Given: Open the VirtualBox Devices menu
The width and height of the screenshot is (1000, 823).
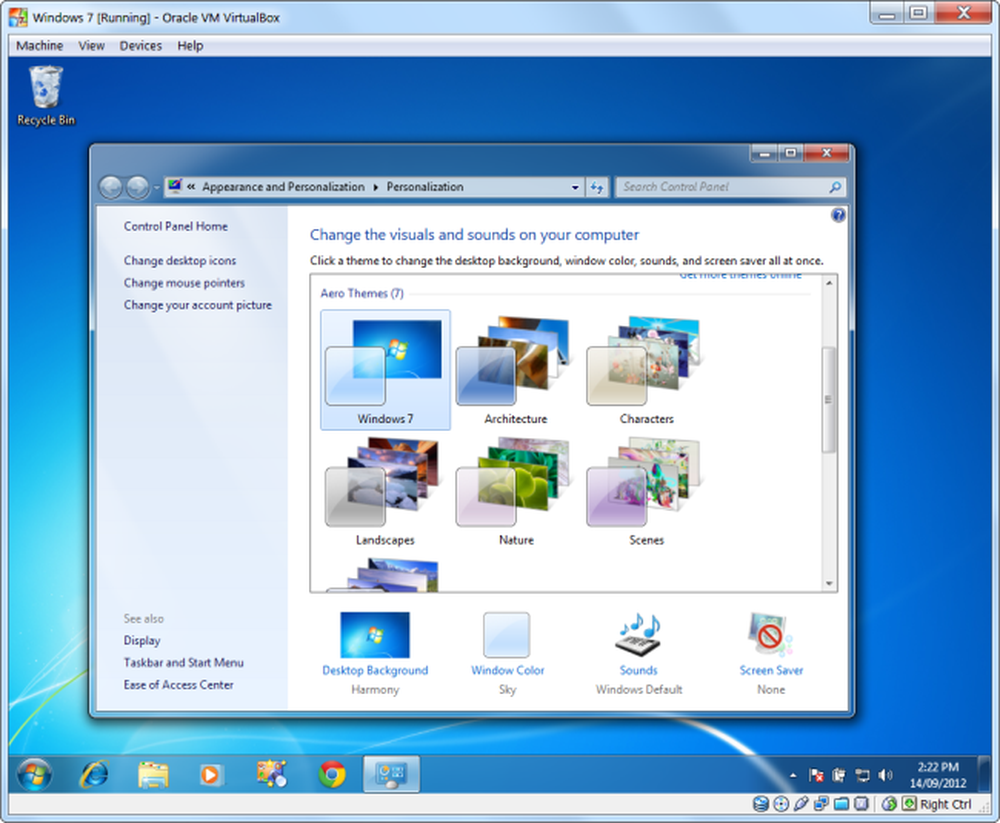Looking at the screenshot, I should pos(140,46).
